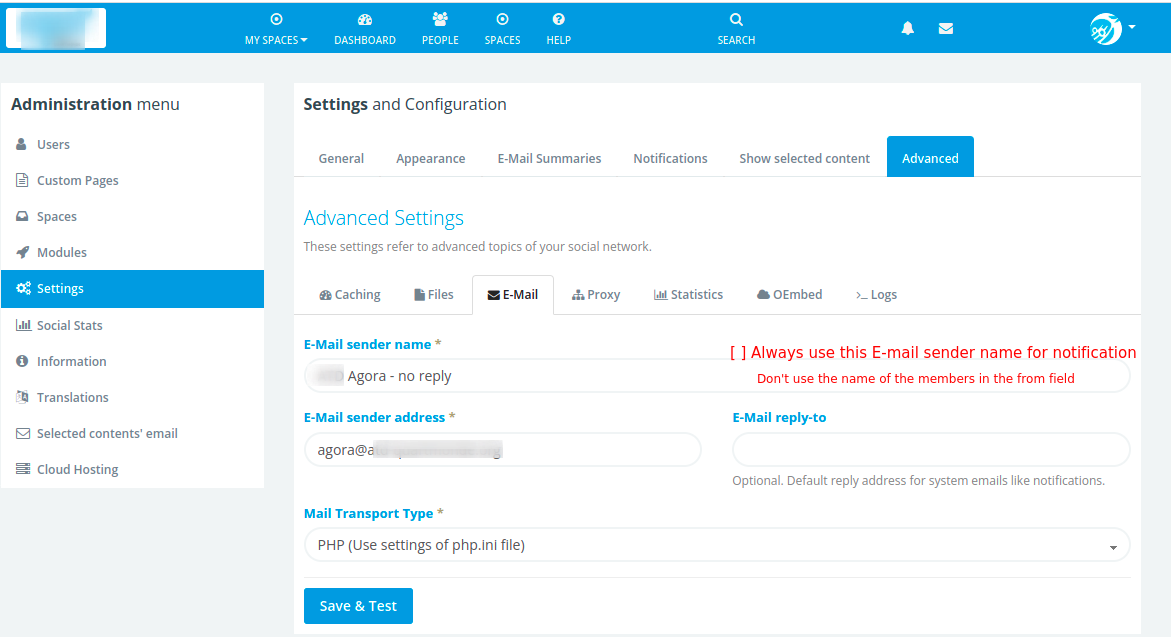Open the Proxy sub-tab
The image size is (1171, 637).
(x=596, y=294)
